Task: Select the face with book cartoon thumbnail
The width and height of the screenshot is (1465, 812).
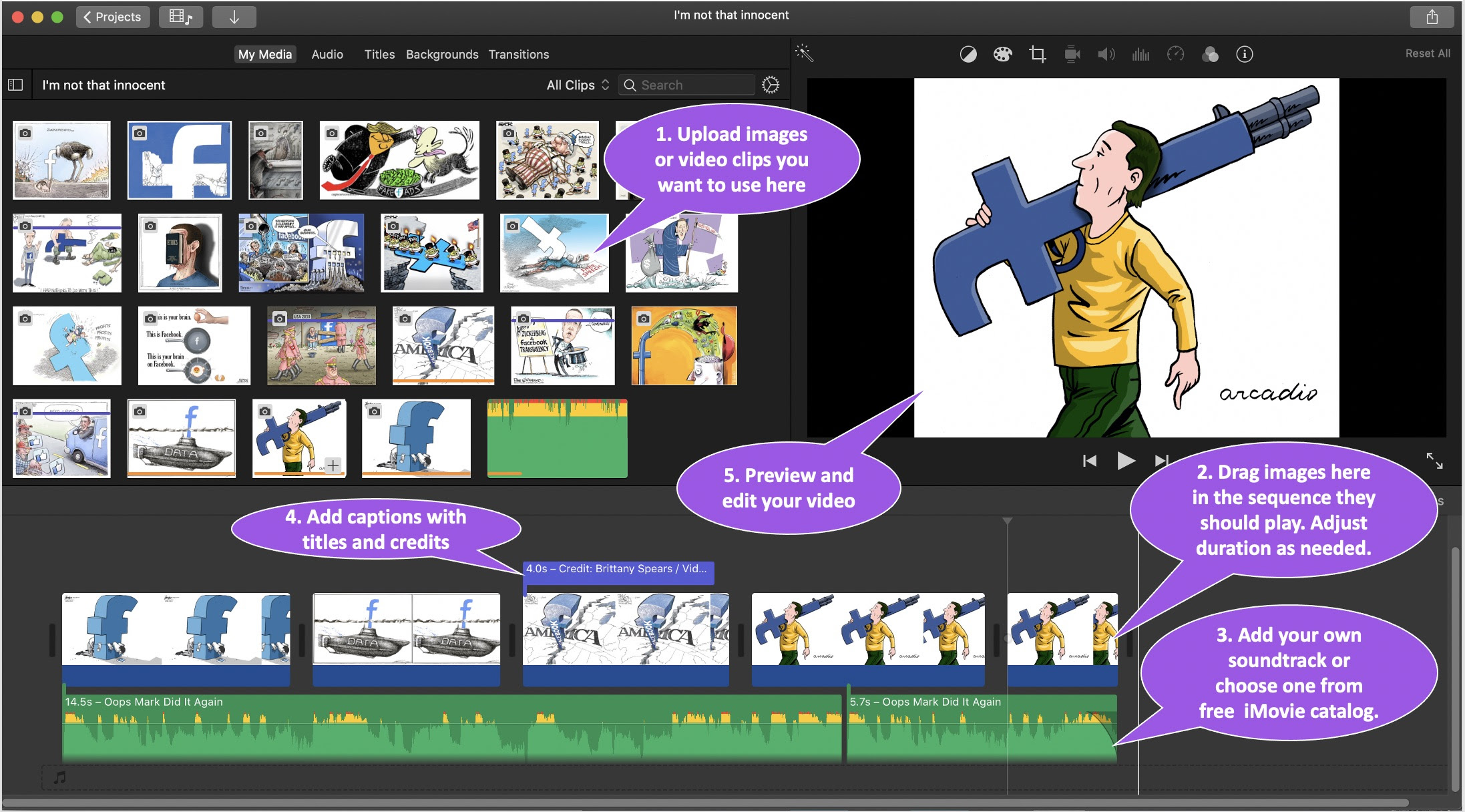Action: click(x=180, y=253)
